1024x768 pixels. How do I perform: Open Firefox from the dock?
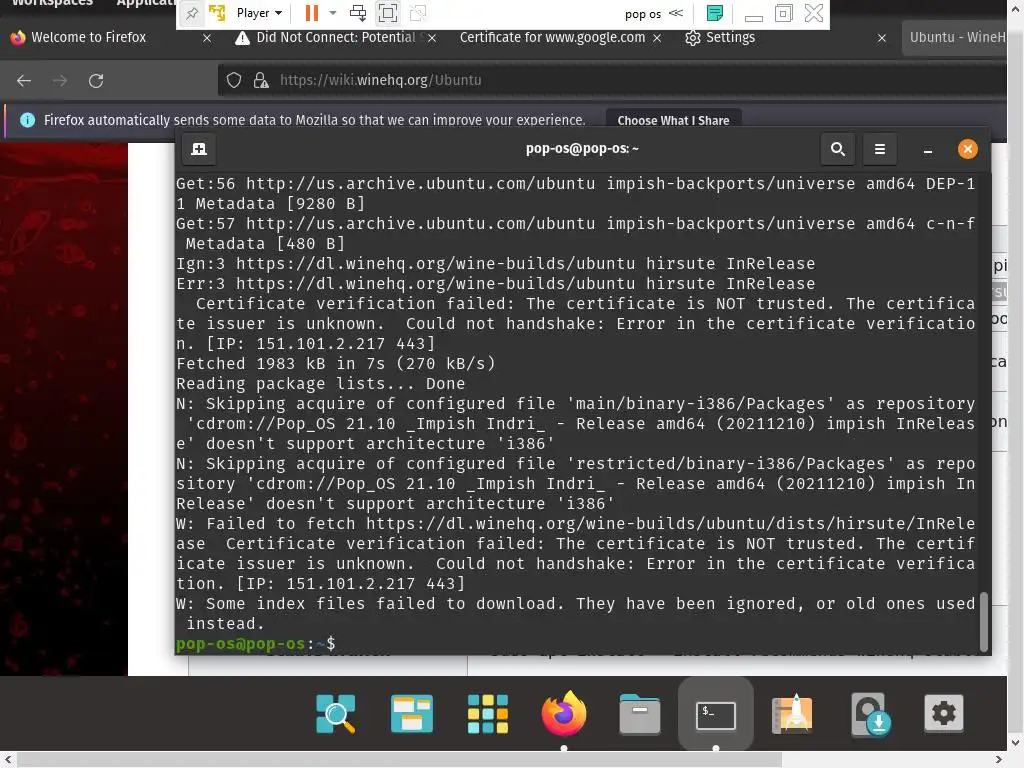tap(564, 713)
